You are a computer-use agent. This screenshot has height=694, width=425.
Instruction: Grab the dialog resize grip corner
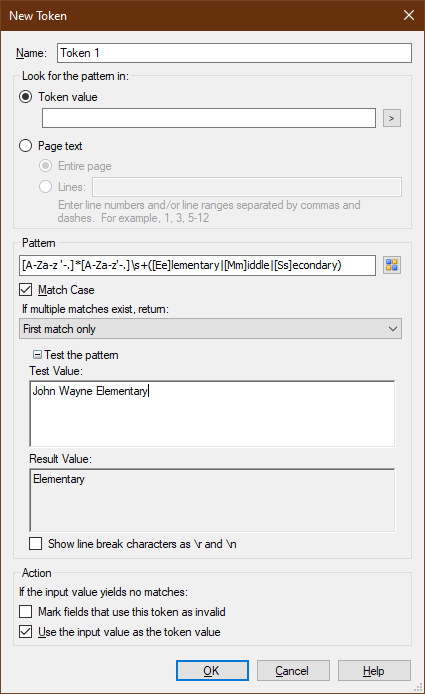click(x=418, y=687)
